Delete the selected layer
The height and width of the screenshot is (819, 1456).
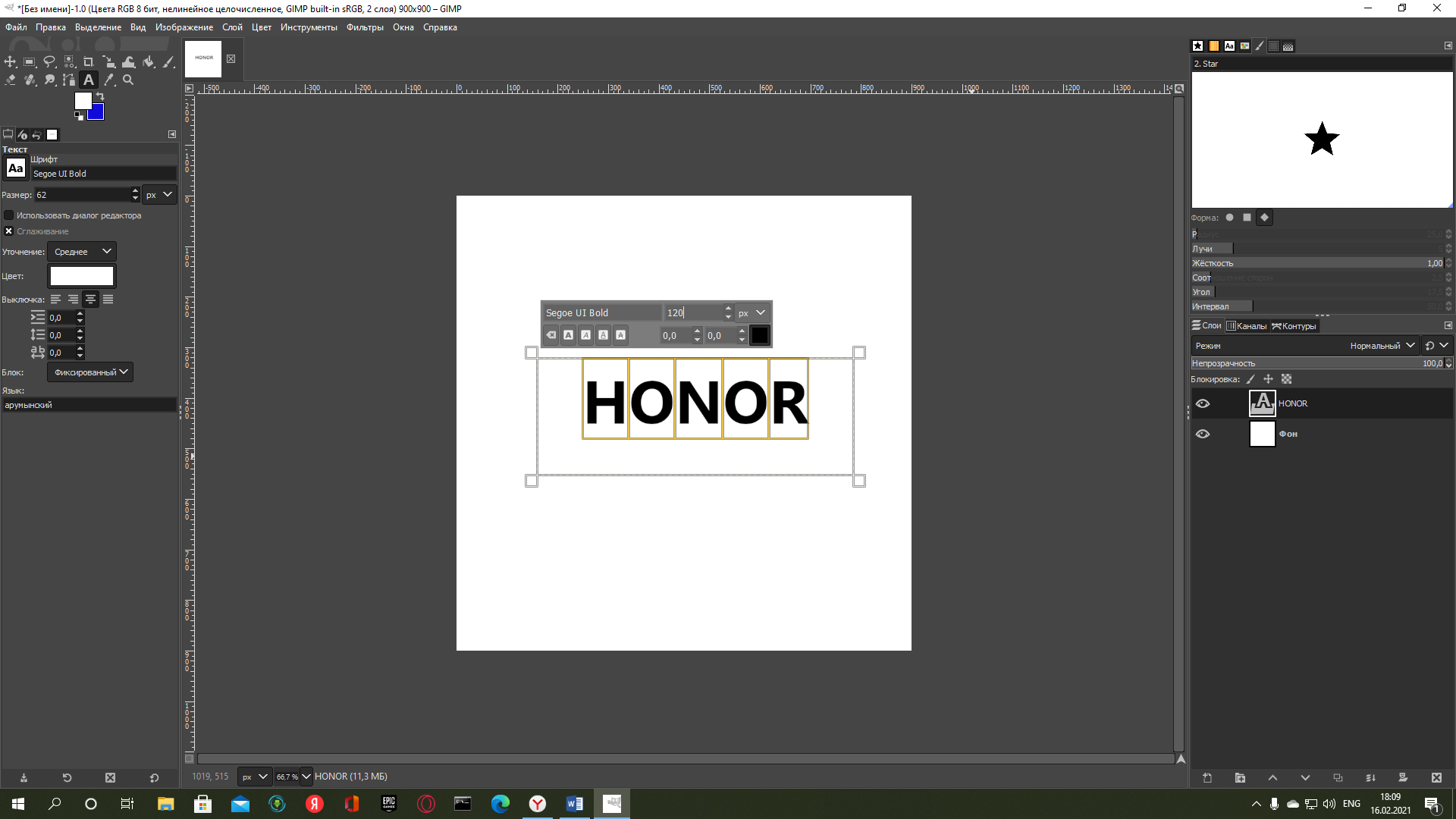(1436, 777)
